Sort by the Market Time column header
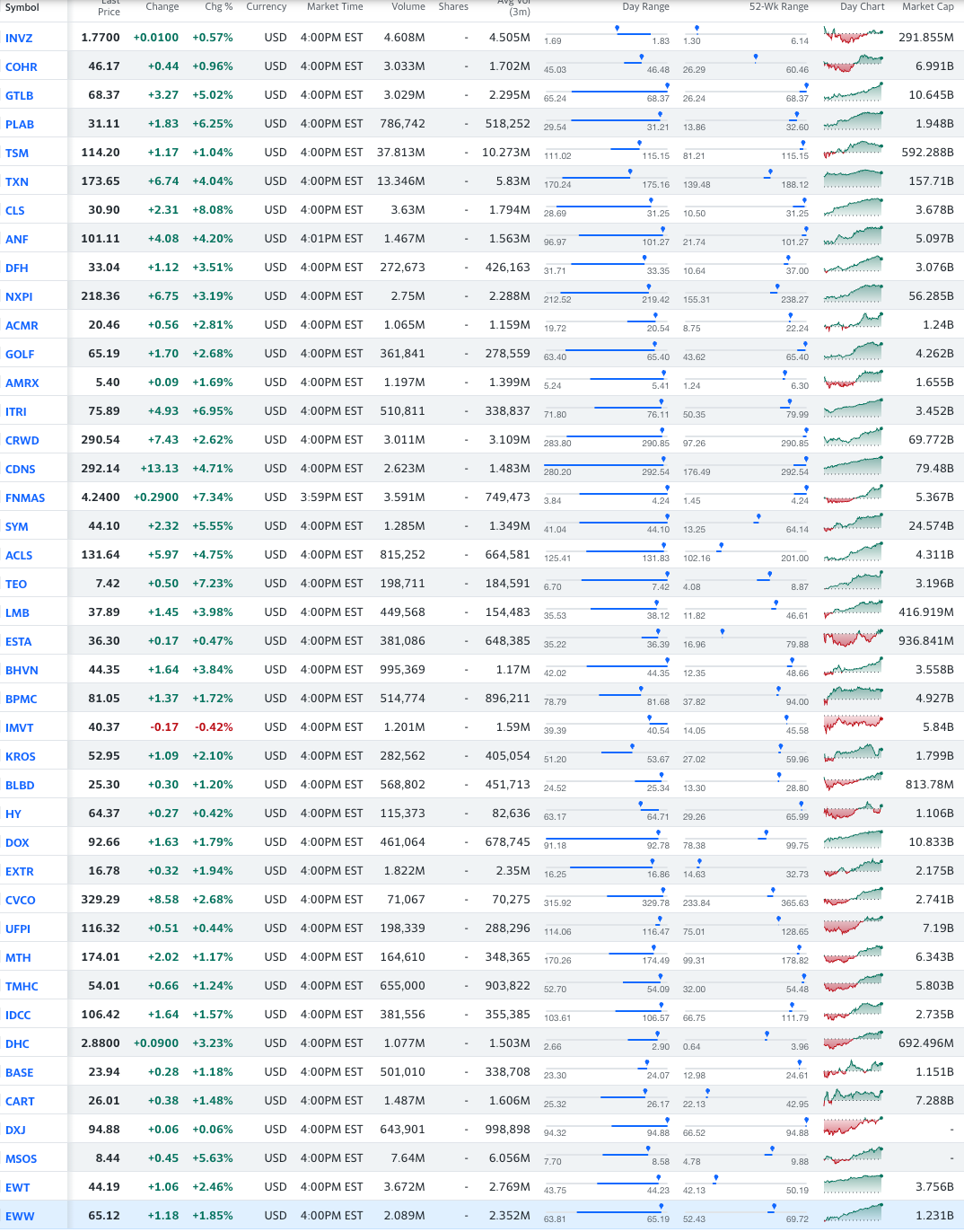Screen dimensions: 964x1232 [335, 6]
